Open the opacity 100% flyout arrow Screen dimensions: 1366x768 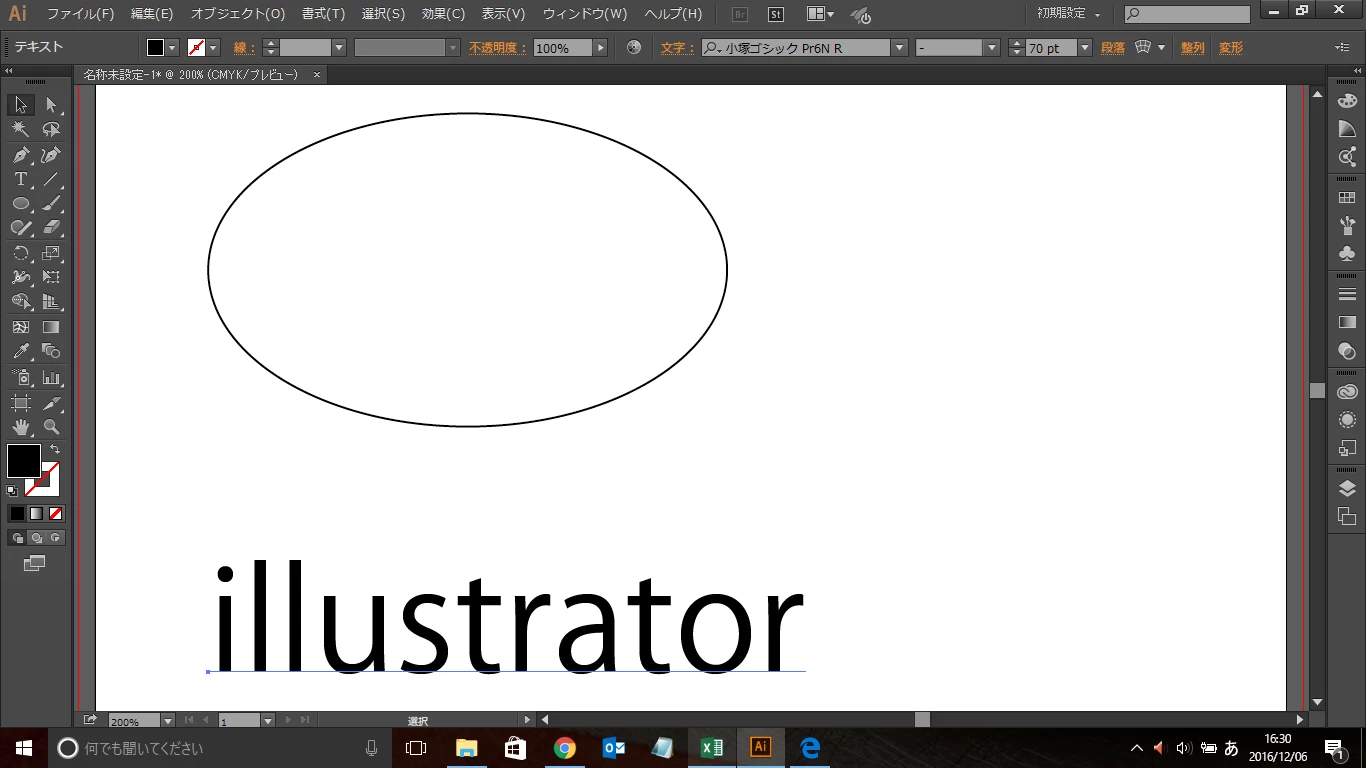coord(601,48)
